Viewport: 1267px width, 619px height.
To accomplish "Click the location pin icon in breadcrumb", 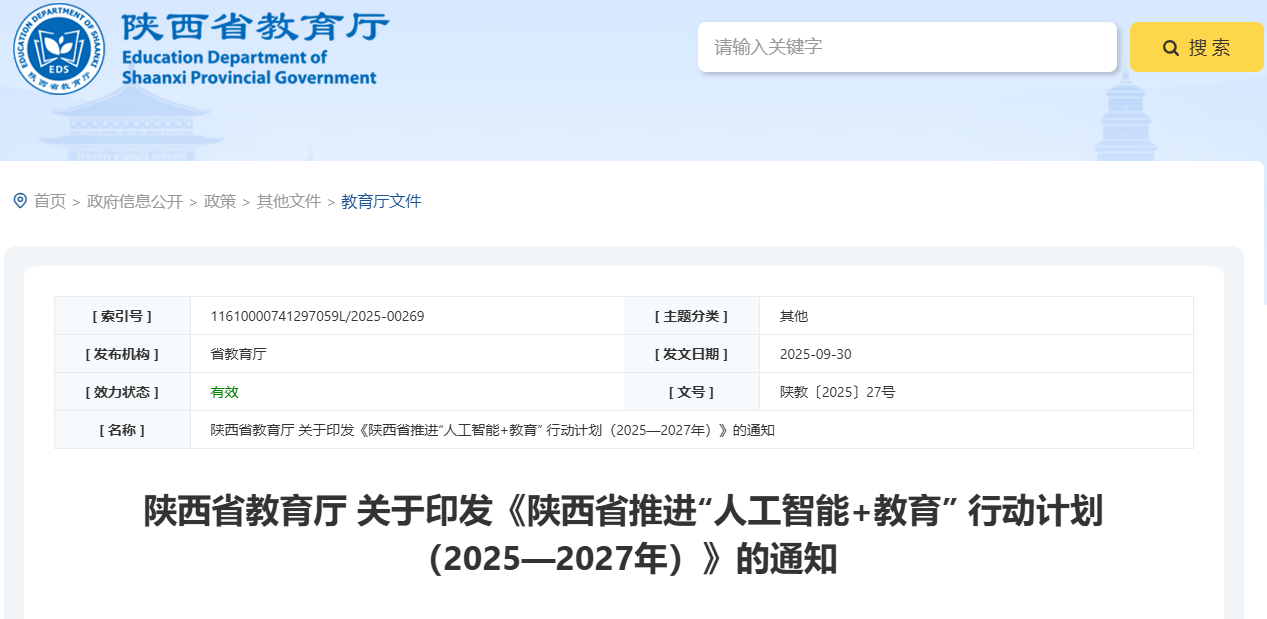I will [20, 201].
